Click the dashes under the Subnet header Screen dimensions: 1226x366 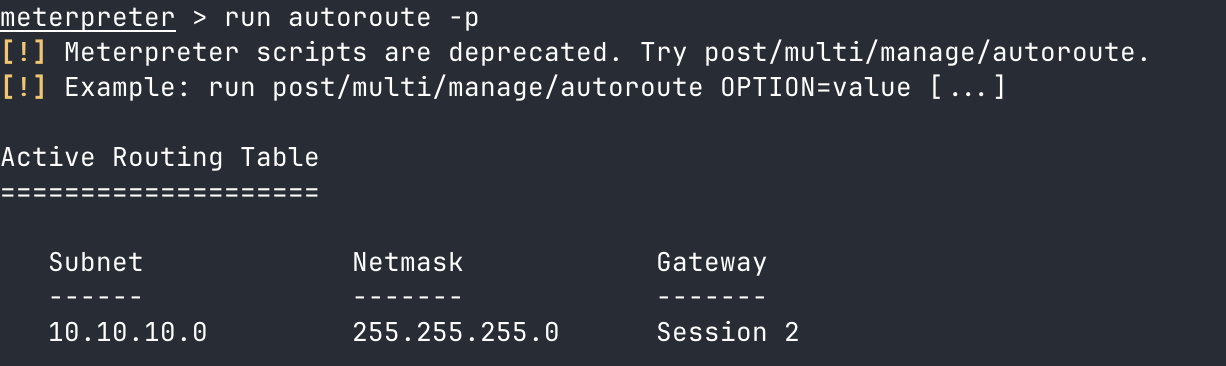point(96,297)
